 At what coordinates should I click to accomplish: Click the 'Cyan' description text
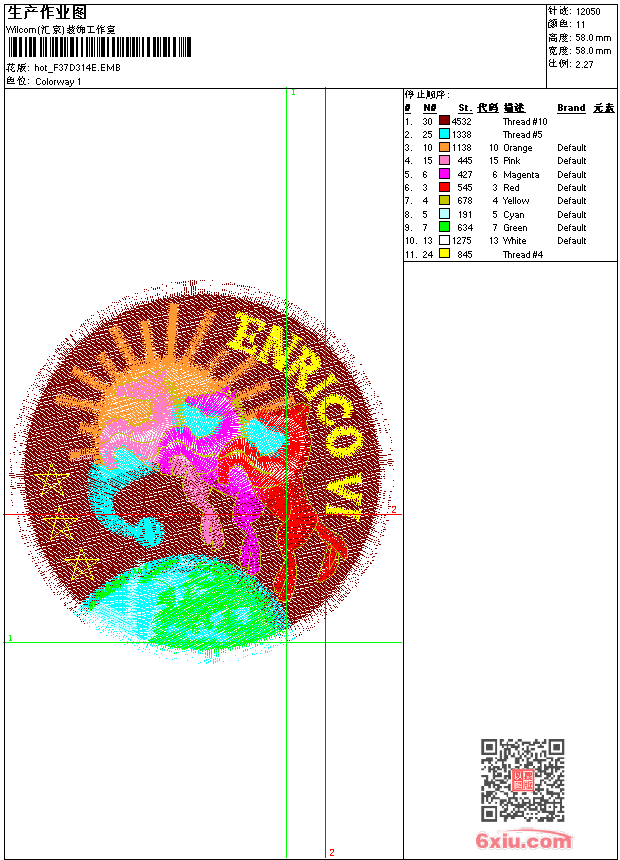click(x=514, y=215)
